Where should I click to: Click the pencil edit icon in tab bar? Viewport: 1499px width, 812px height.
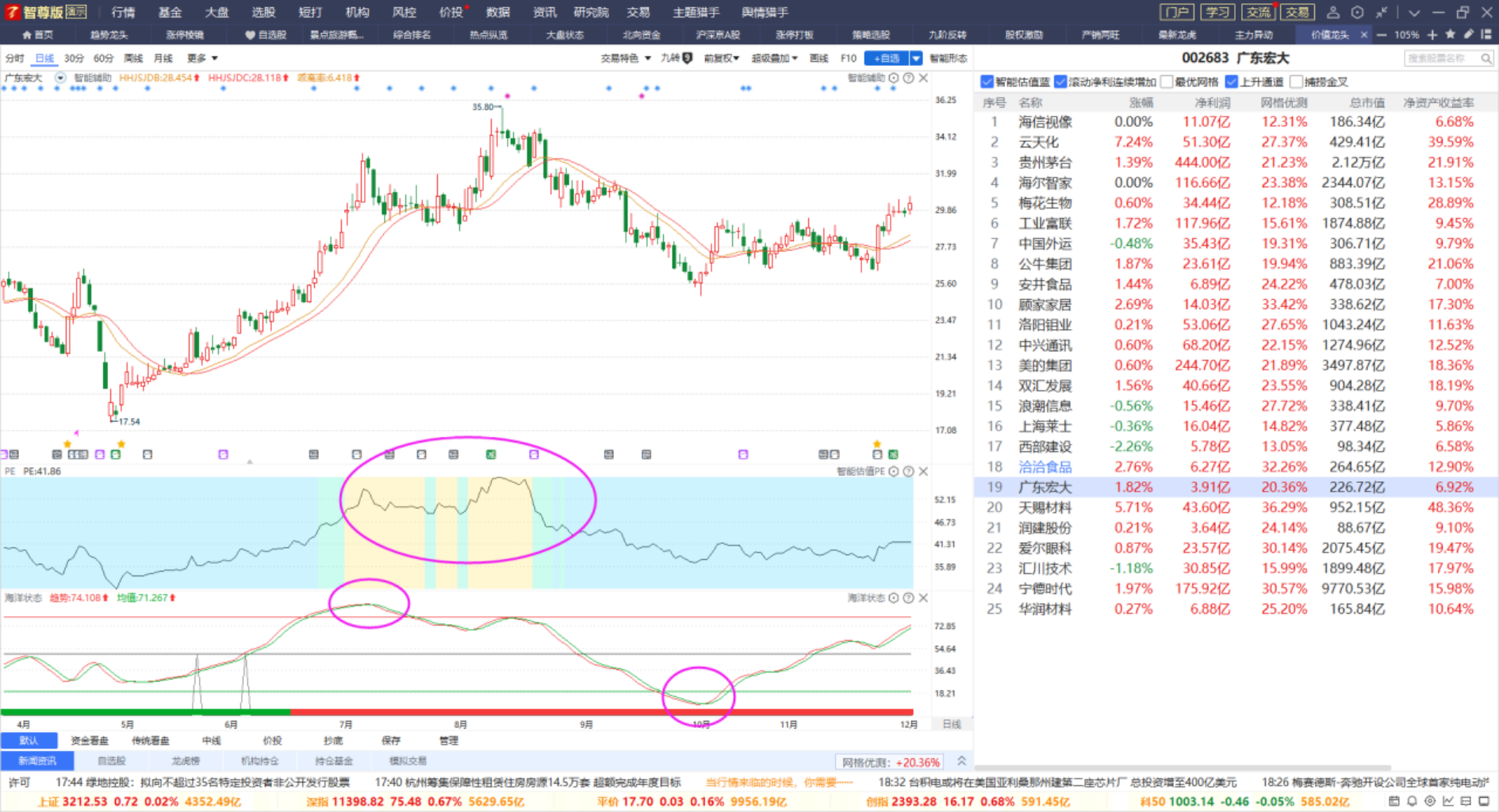click(x=1468, y=35)
